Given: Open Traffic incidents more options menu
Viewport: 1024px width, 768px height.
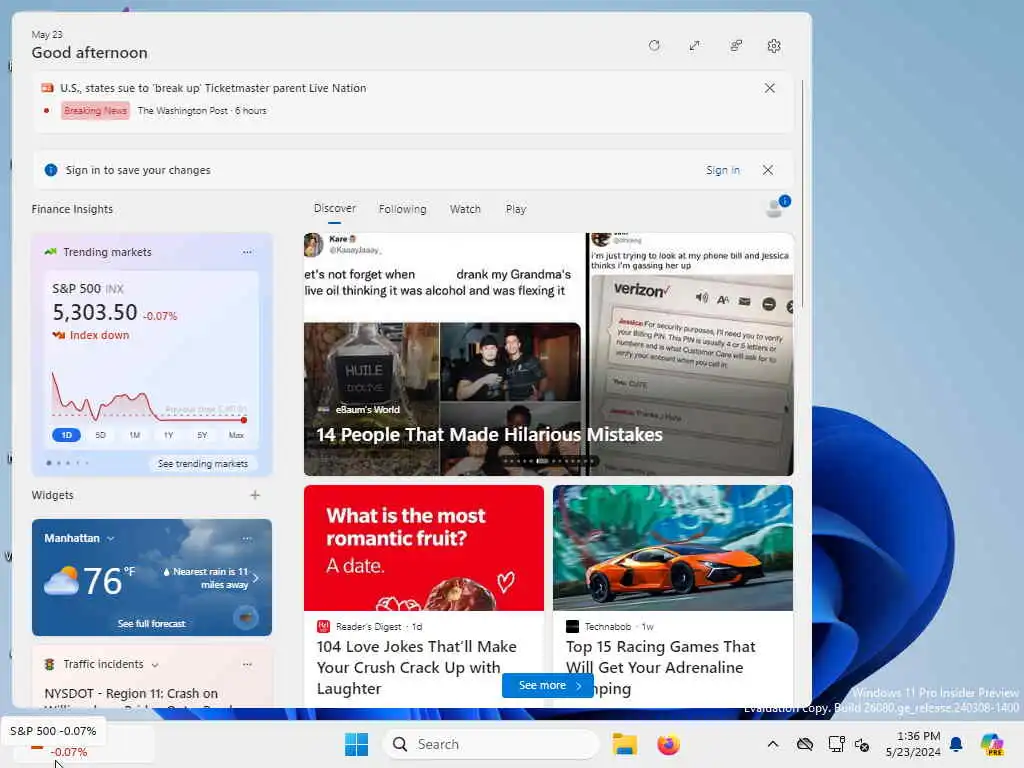Looking at the screenshot, I should pos(247,664).
